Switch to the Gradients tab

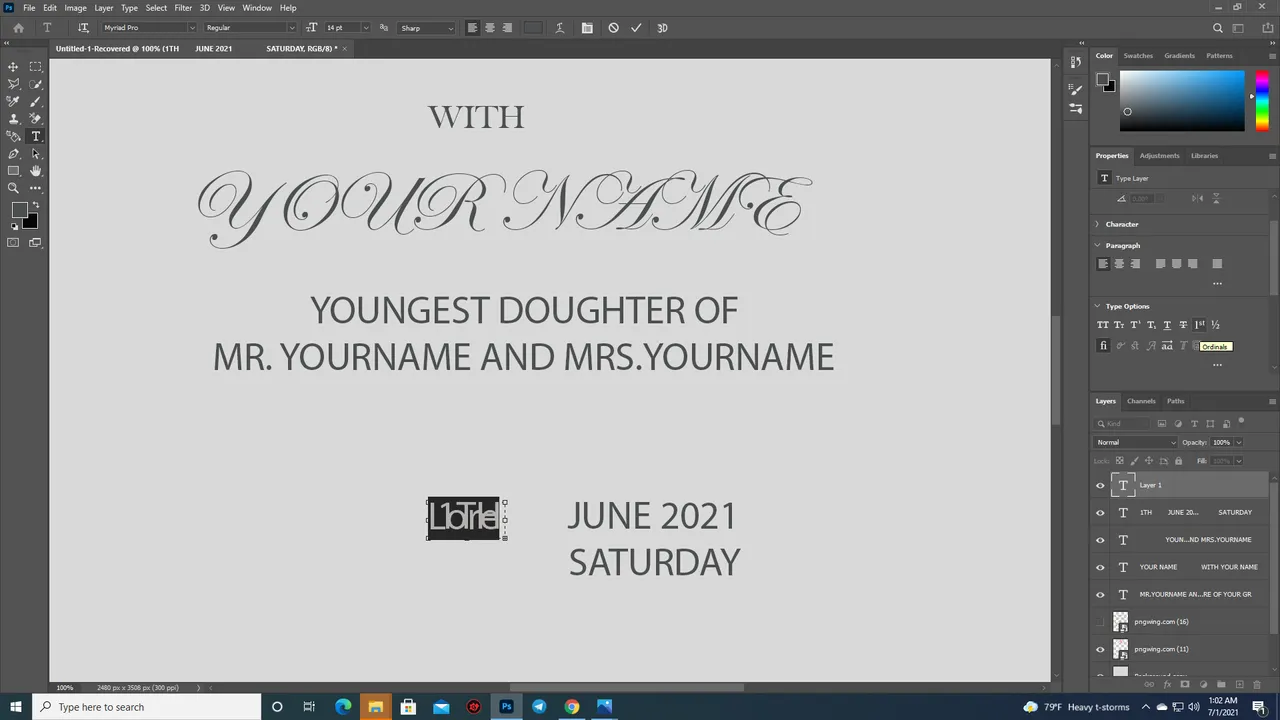[x=1179, y=56]
